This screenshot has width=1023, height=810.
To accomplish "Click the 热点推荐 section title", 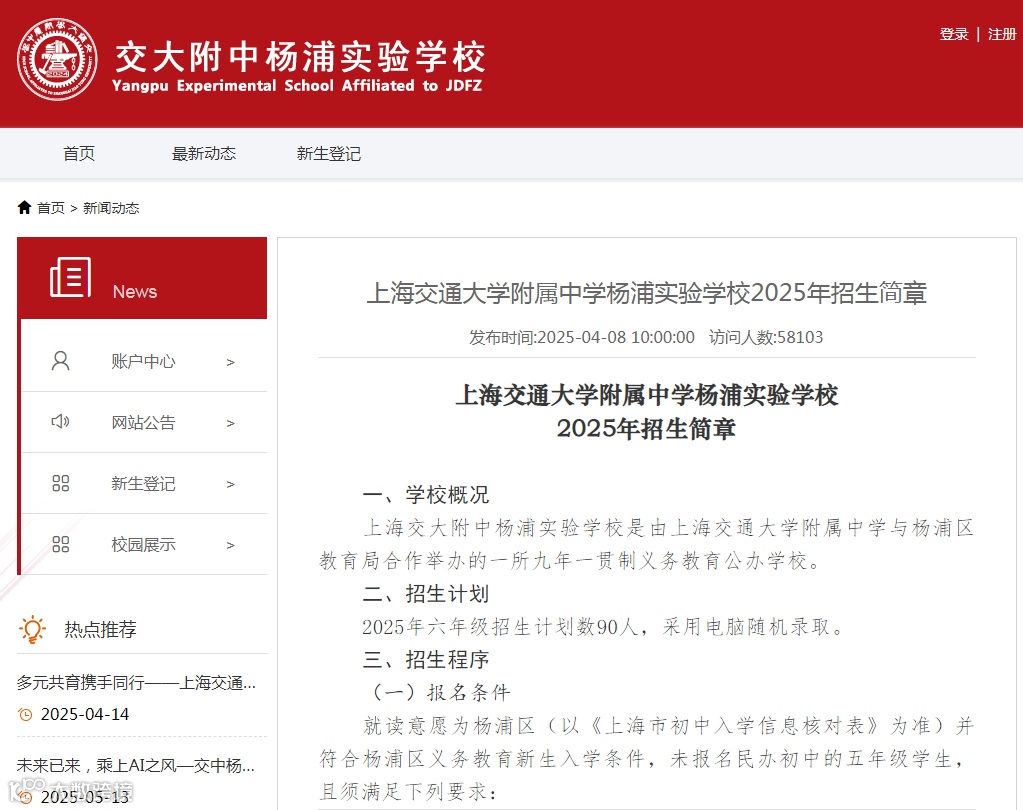I will [100, 629].
